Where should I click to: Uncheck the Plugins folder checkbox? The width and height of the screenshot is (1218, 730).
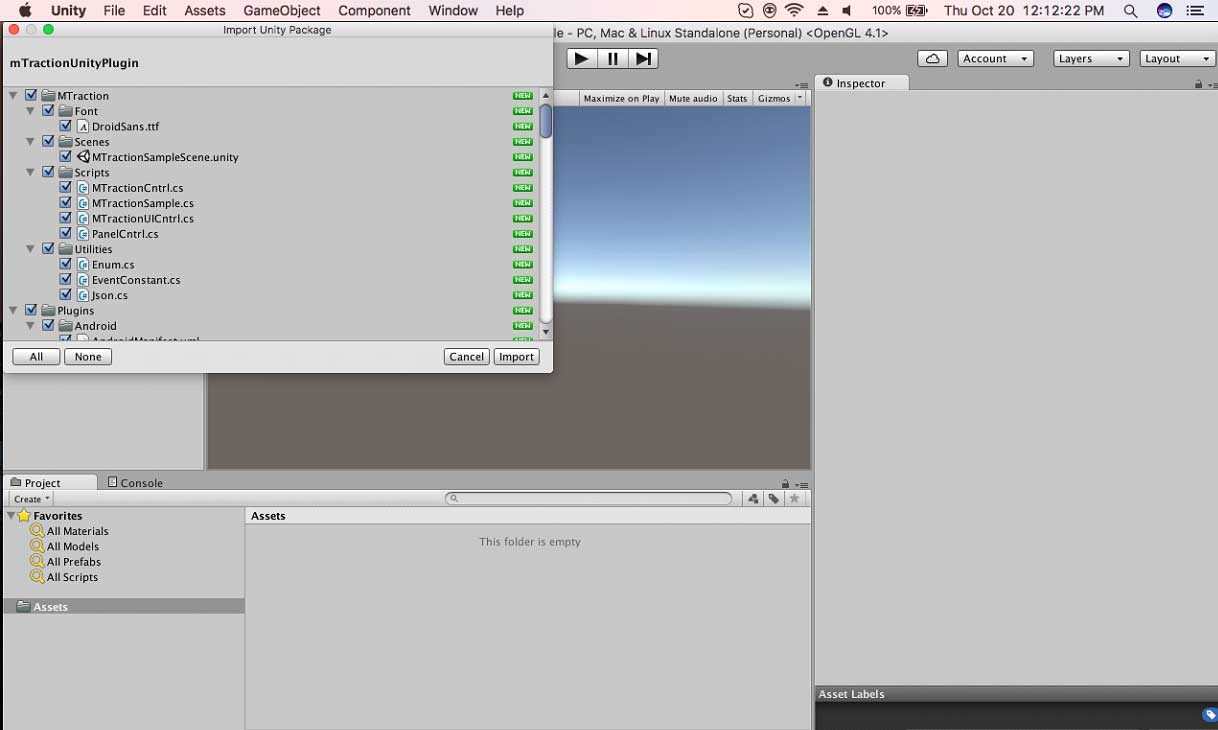(31, 311)
